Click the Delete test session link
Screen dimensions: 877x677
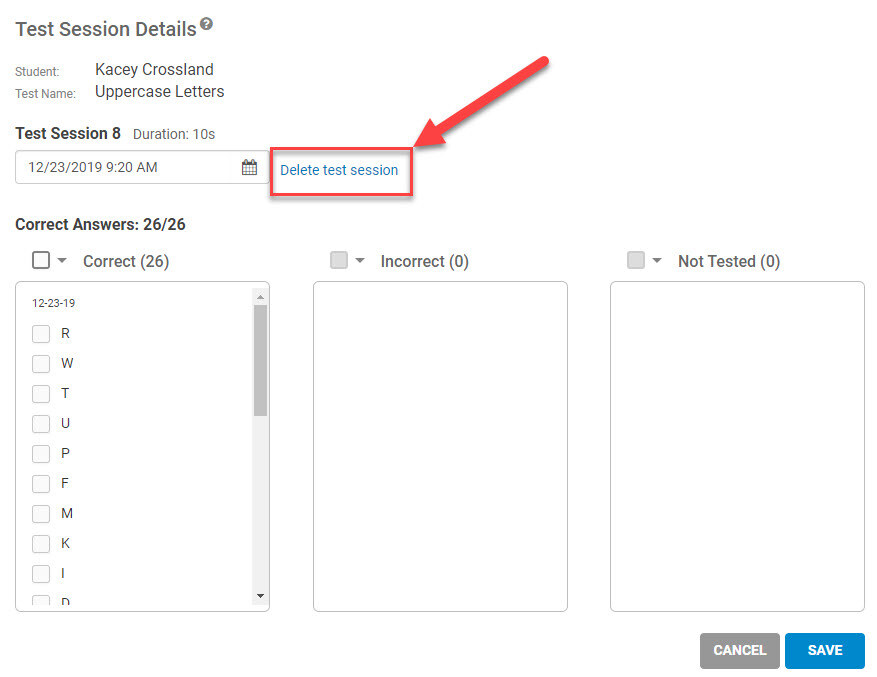point(339,170)
